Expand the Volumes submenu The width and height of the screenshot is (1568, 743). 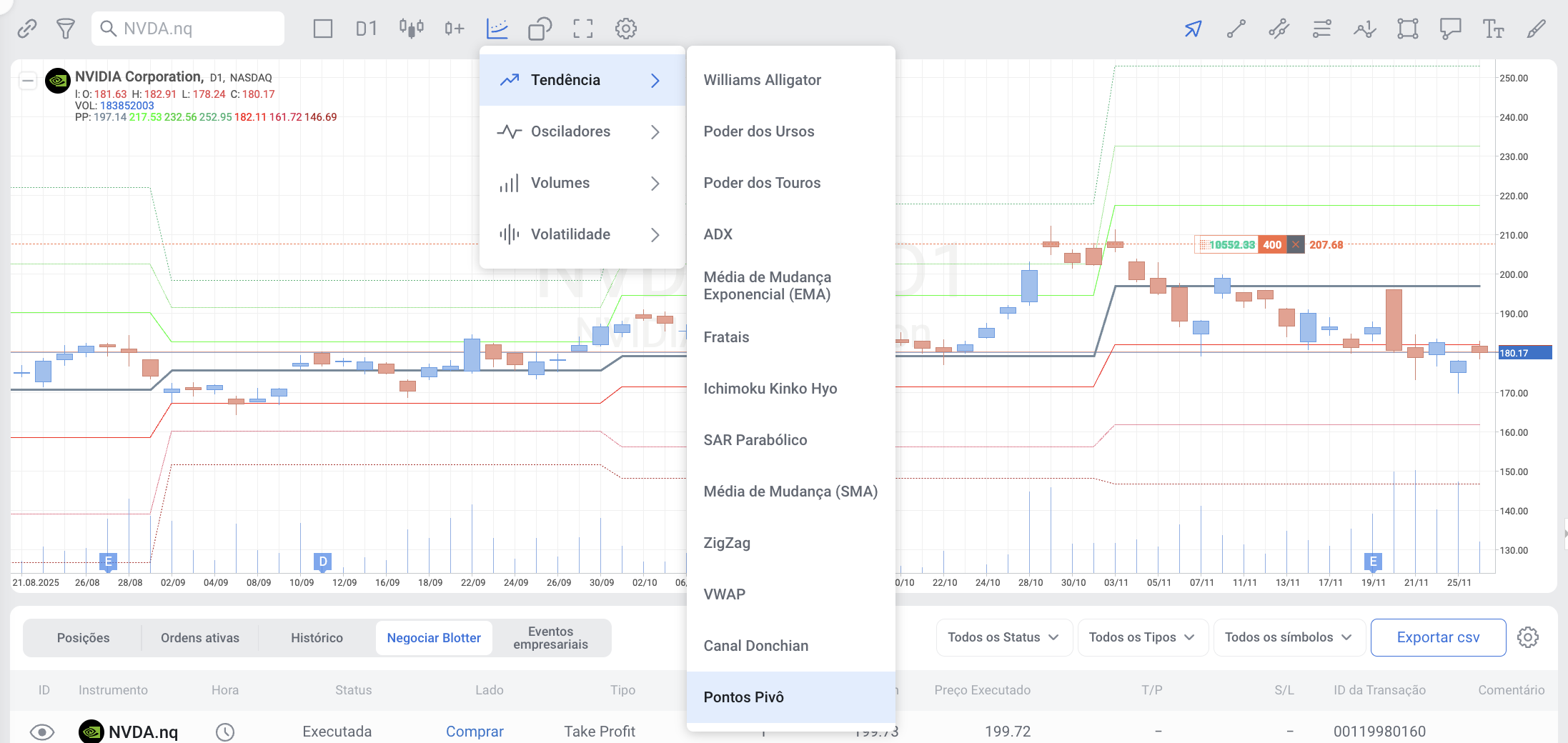582,183
